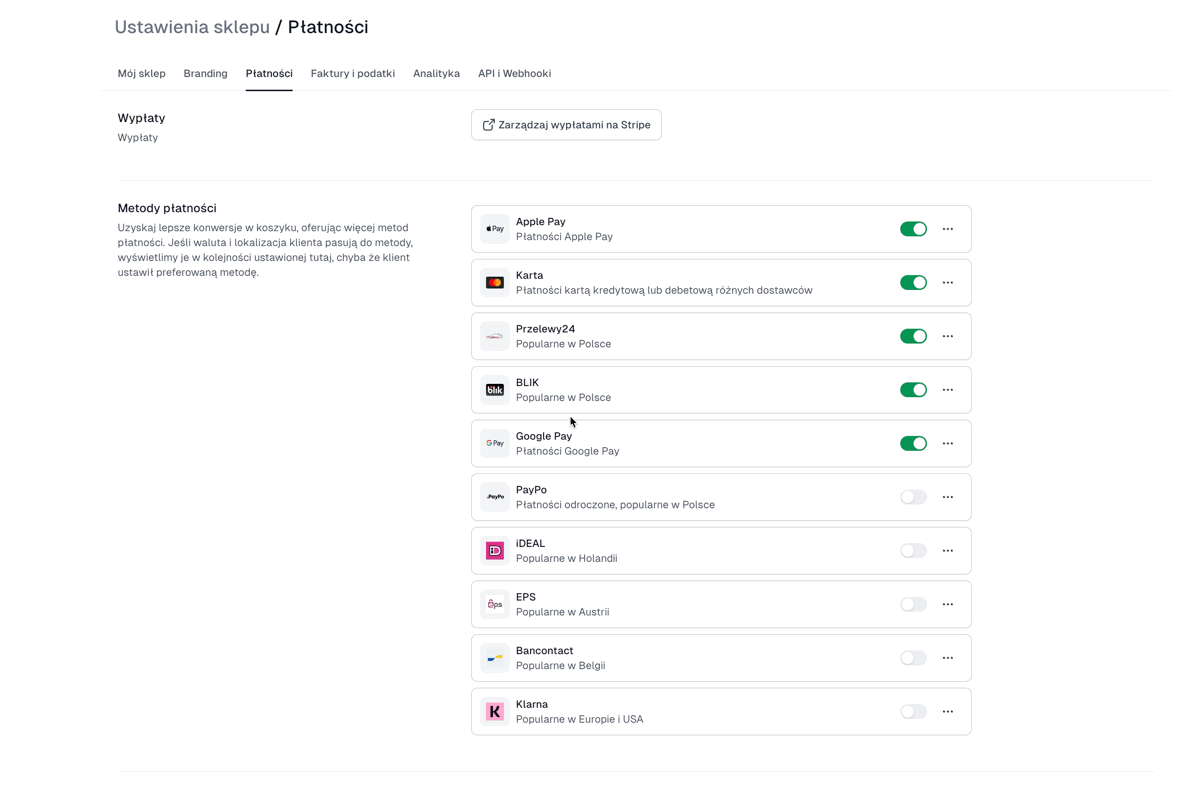Turn off the BLIK toggle
The width and height of the screenshot is (1200, 796).
coord(913,390)
